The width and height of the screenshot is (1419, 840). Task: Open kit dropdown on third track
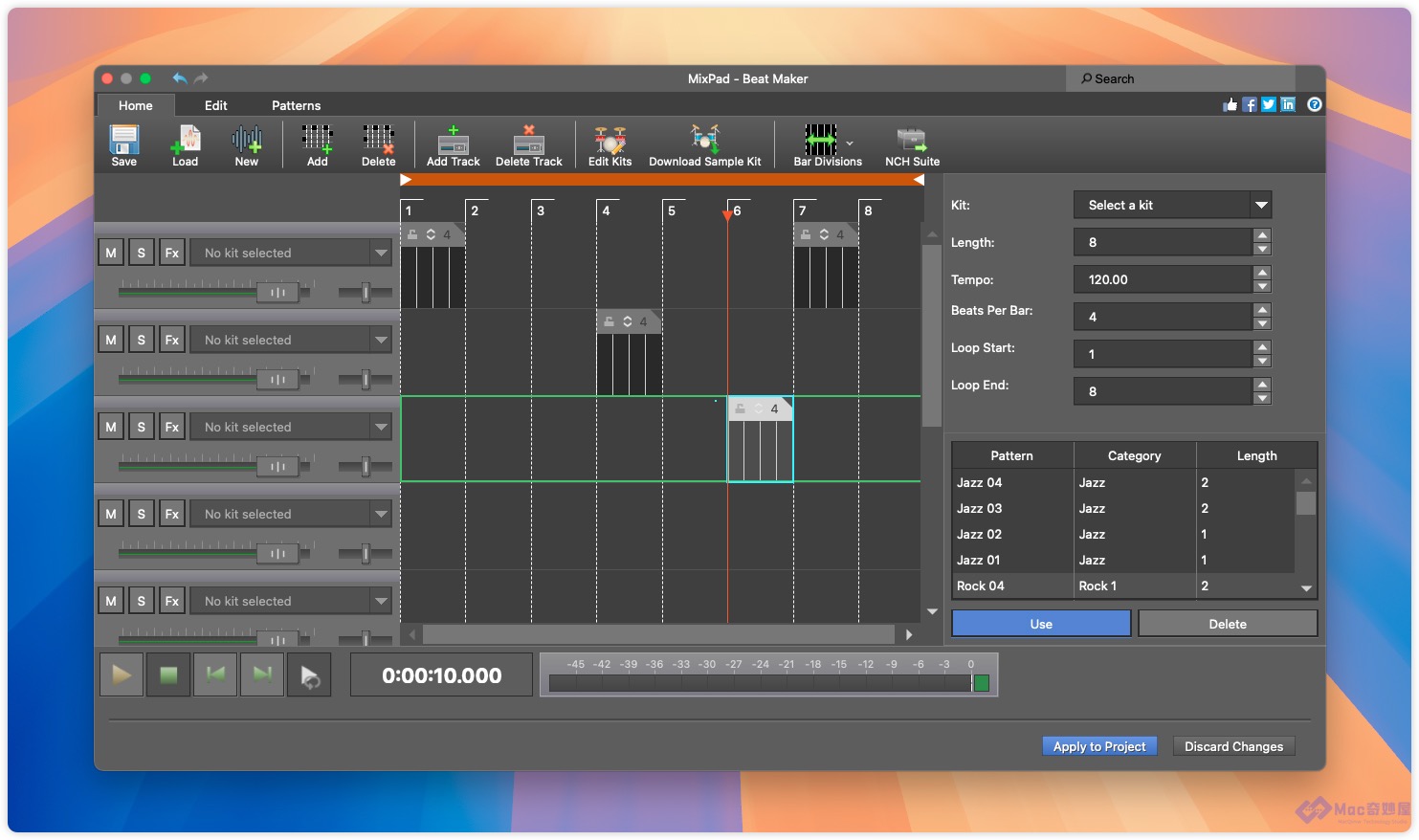291,427
